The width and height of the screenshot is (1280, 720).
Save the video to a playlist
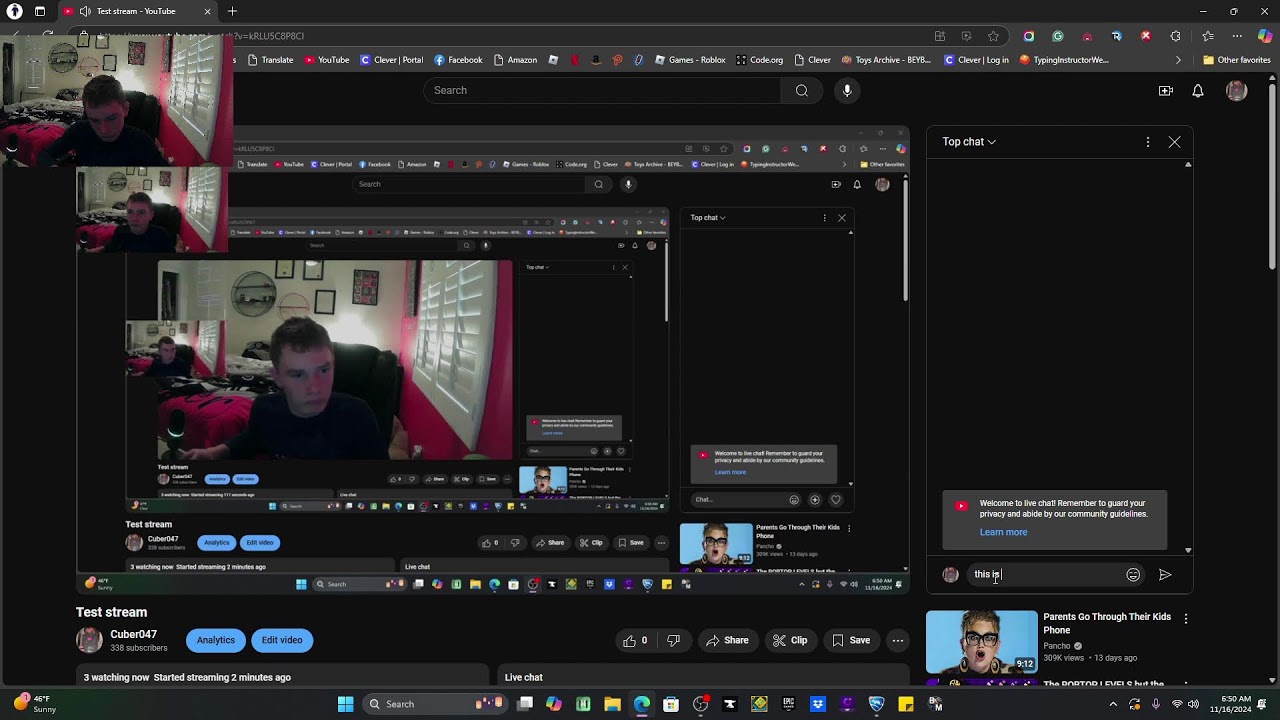pos(851,640)
